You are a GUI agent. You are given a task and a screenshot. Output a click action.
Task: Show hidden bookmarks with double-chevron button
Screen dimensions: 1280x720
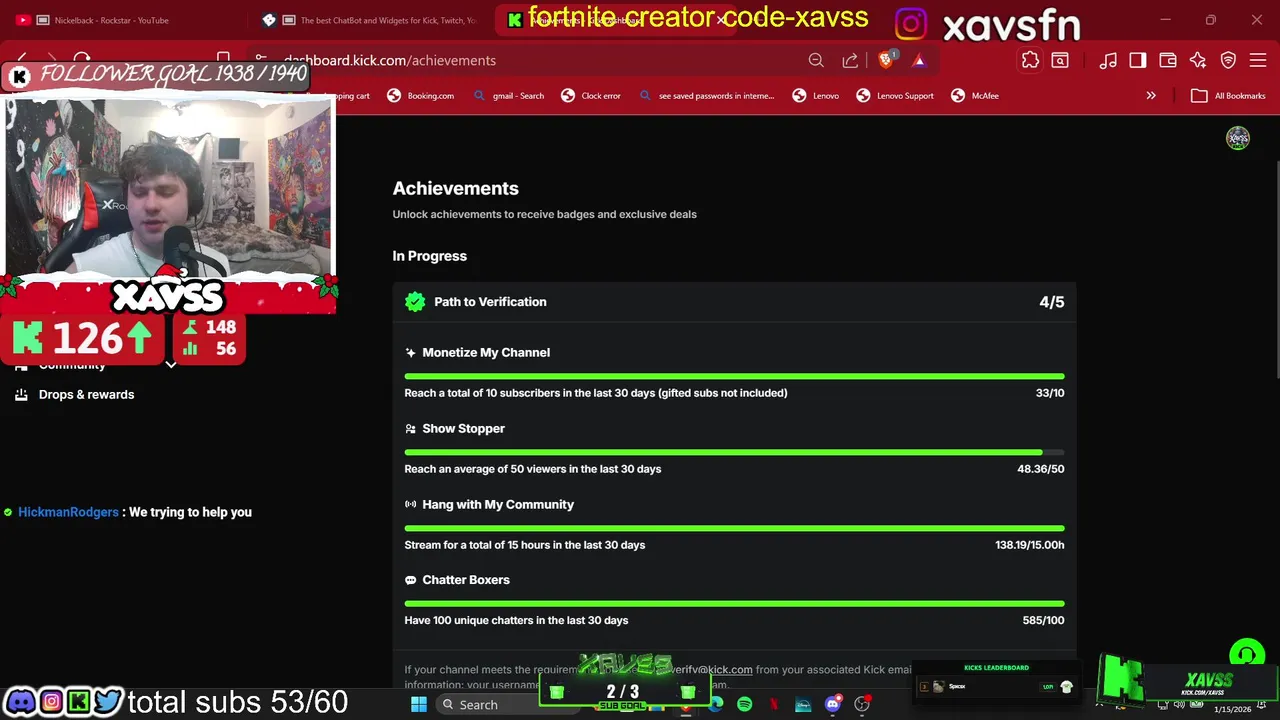tap(1151, 96)
